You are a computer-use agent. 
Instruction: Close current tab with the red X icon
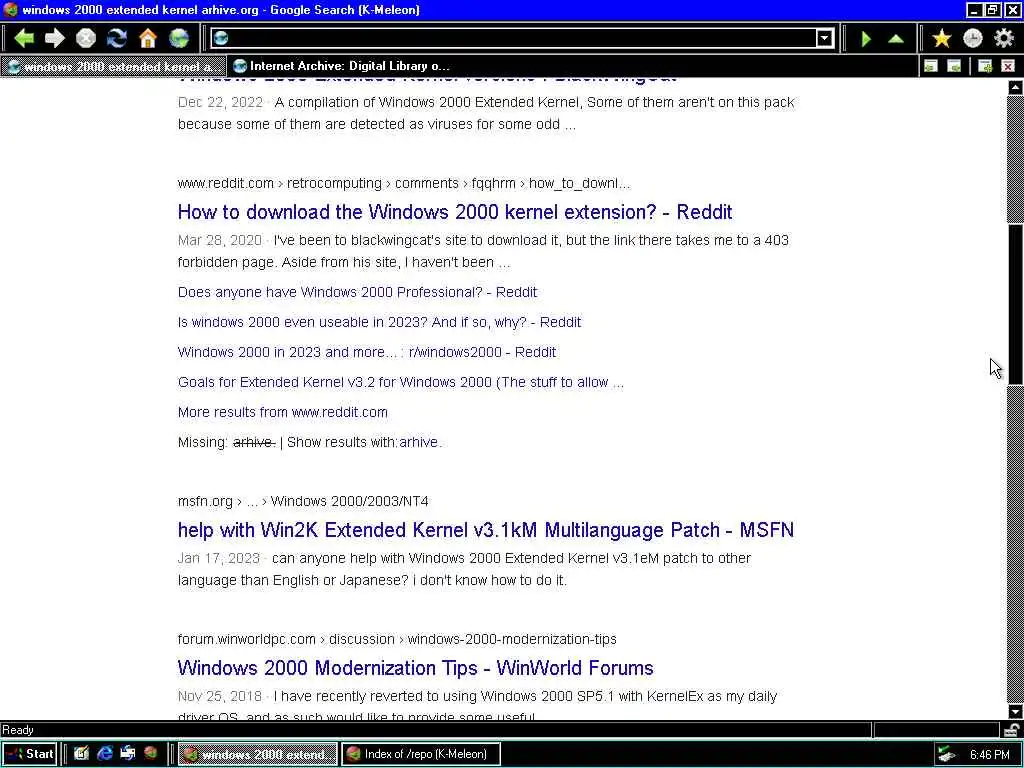click(x=1008, y=66)
